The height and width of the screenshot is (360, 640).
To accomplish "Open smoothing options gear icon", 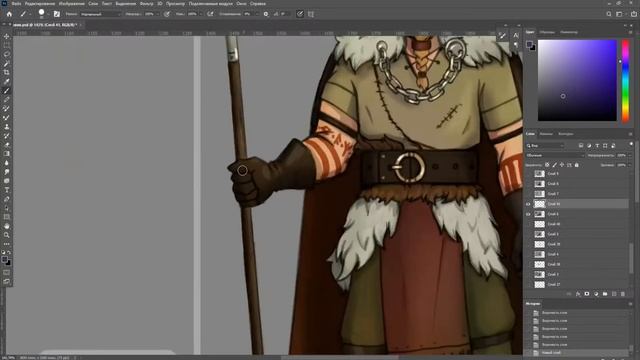I will [266, 14].
